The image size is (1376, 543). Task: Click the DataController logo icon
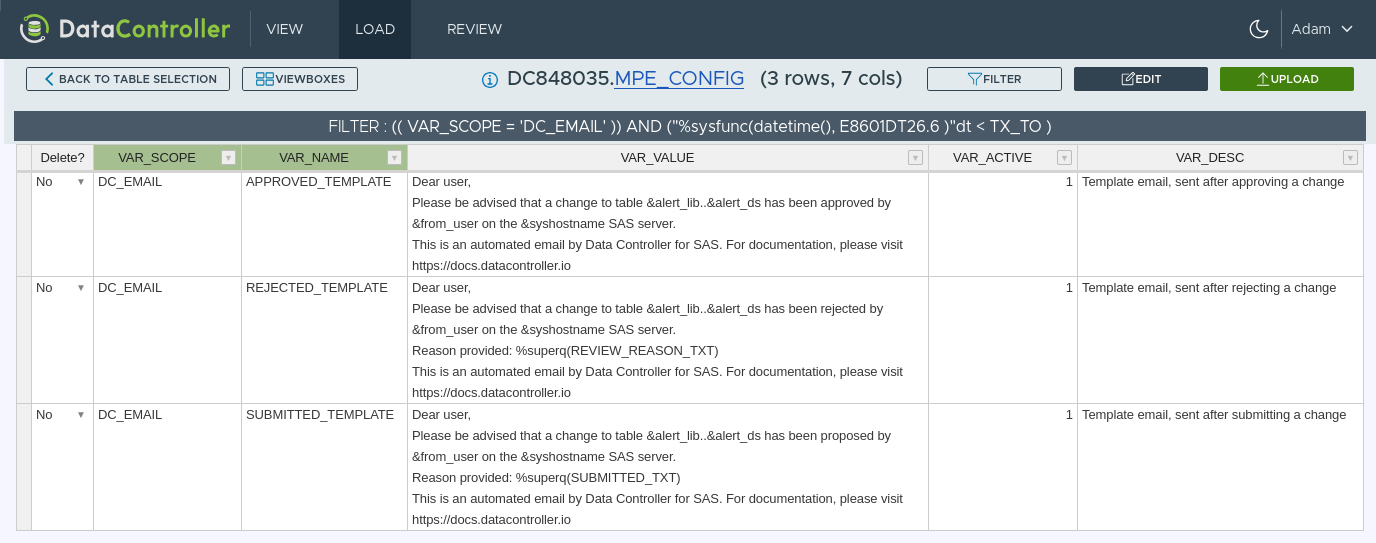coord(34,29)
